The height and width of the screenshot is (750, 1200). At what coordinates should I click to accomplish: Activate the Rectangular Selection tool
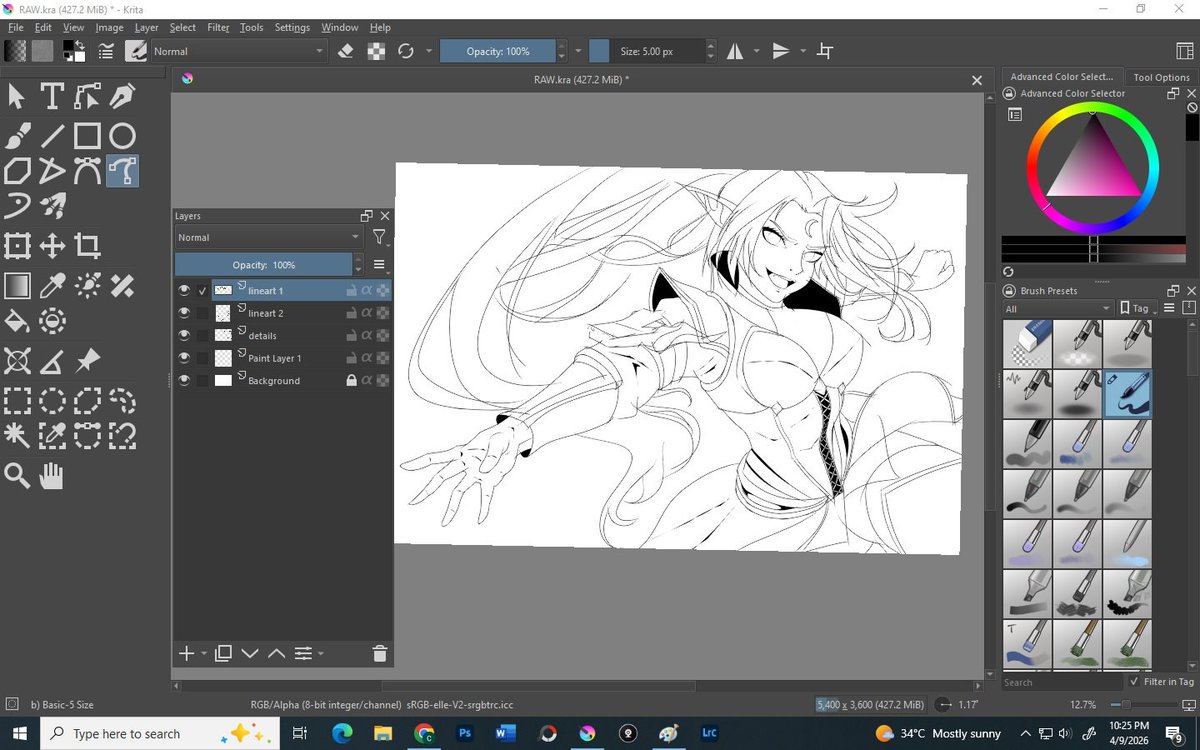(x=17, y=401)
